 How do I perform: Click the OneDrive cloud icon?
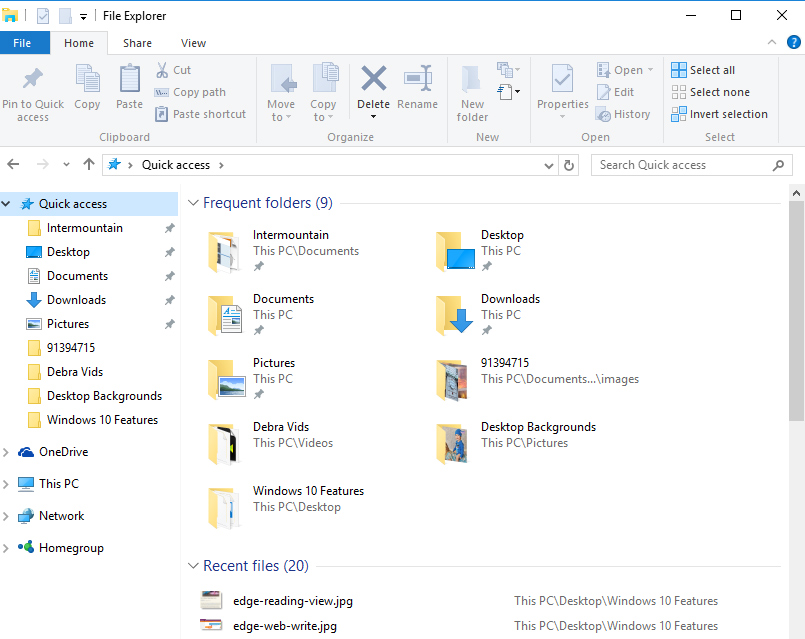[26, 452]
